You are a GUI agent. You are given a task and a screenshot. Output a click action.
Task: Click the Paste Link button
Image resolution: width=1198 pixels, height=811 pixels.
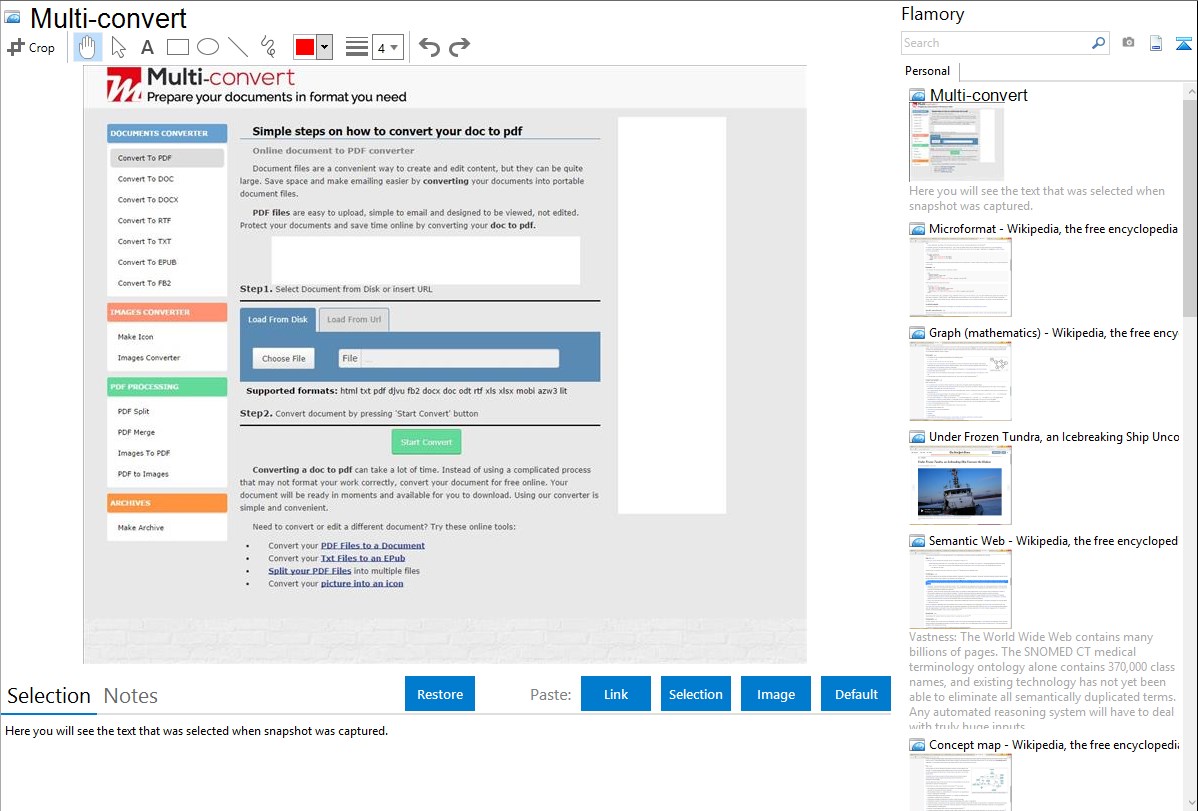point(616,694)
